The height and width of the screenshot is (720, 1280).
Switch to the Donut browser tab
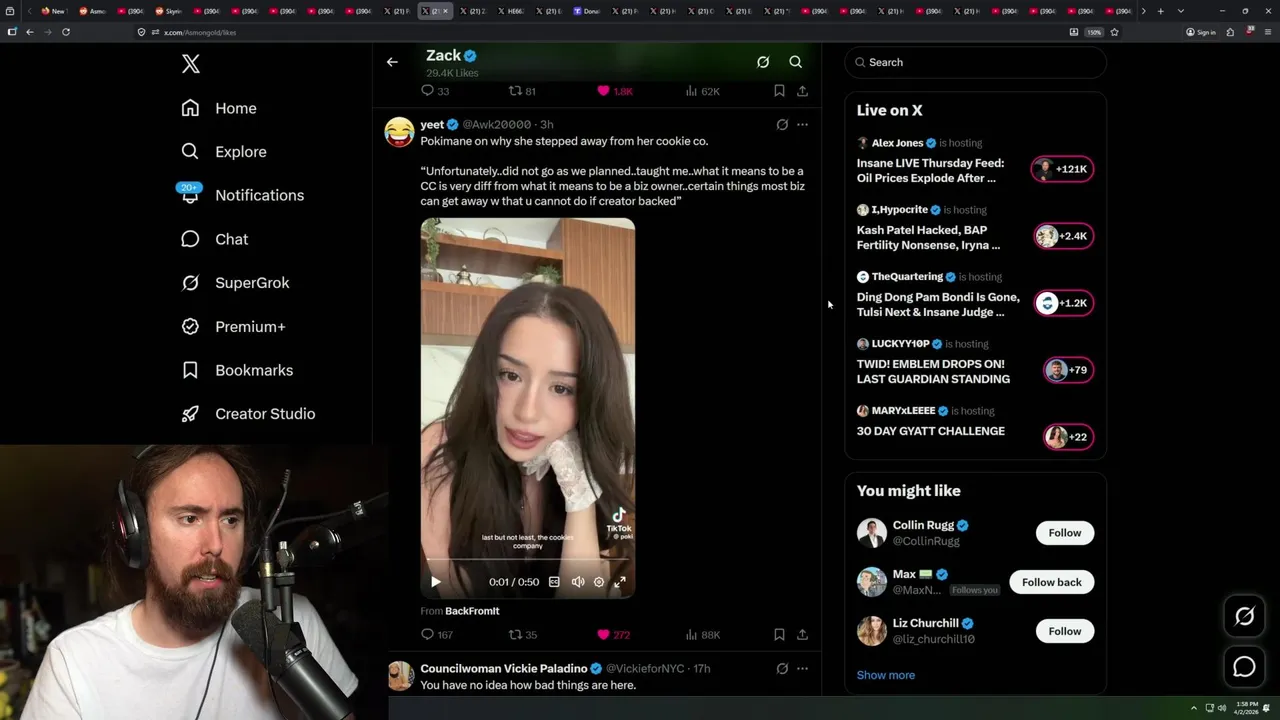click(x=586, y=11)
